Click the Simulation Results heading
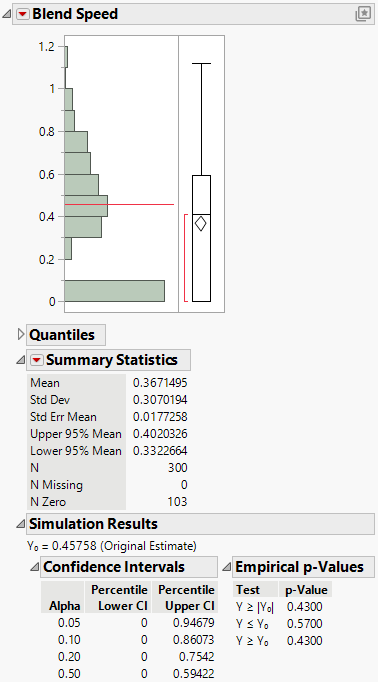The image size is (378, 682). (93, 524)
